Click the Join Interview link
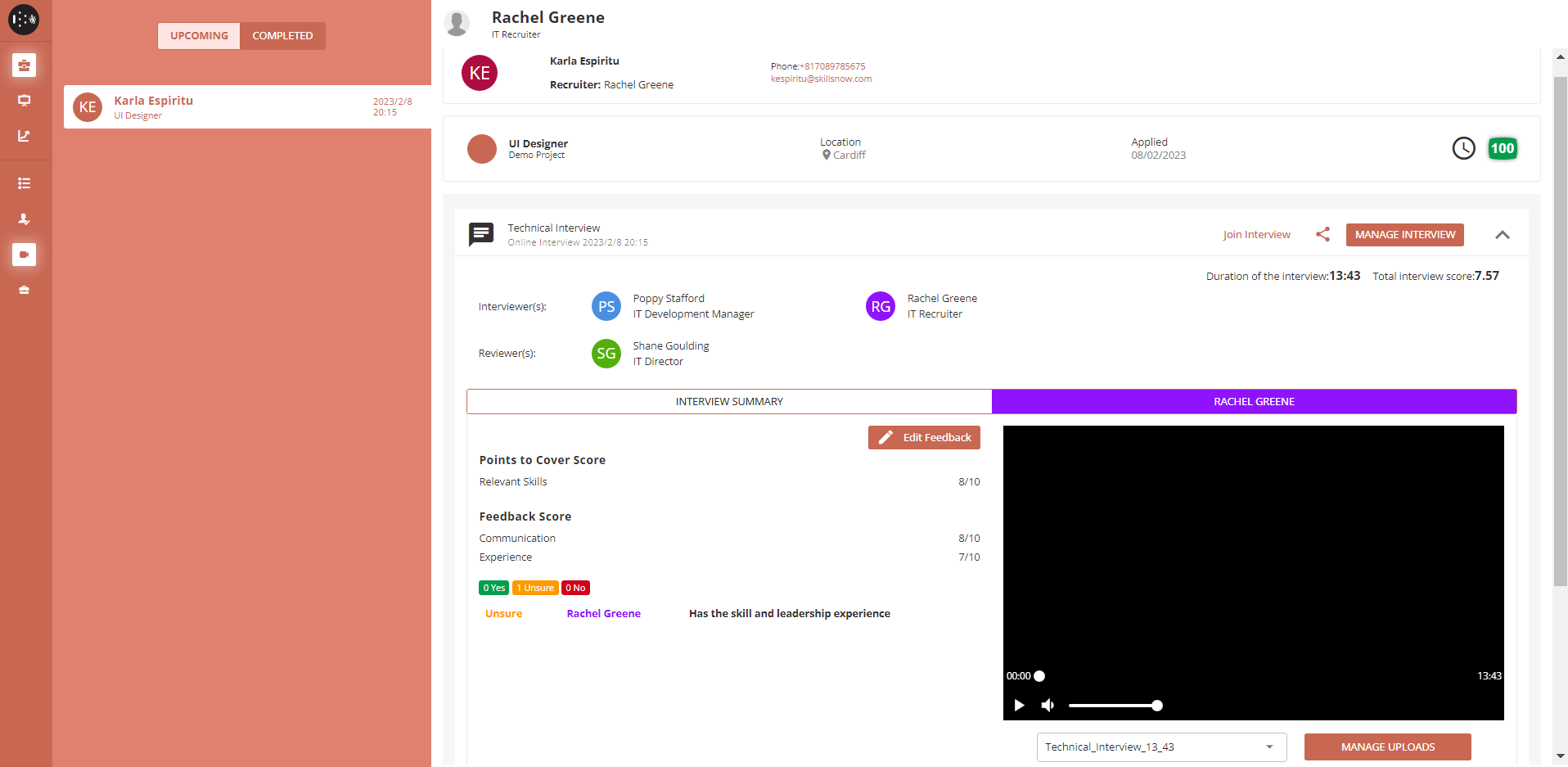This screenshot has height=767, width=1568. click(1256, 235)
